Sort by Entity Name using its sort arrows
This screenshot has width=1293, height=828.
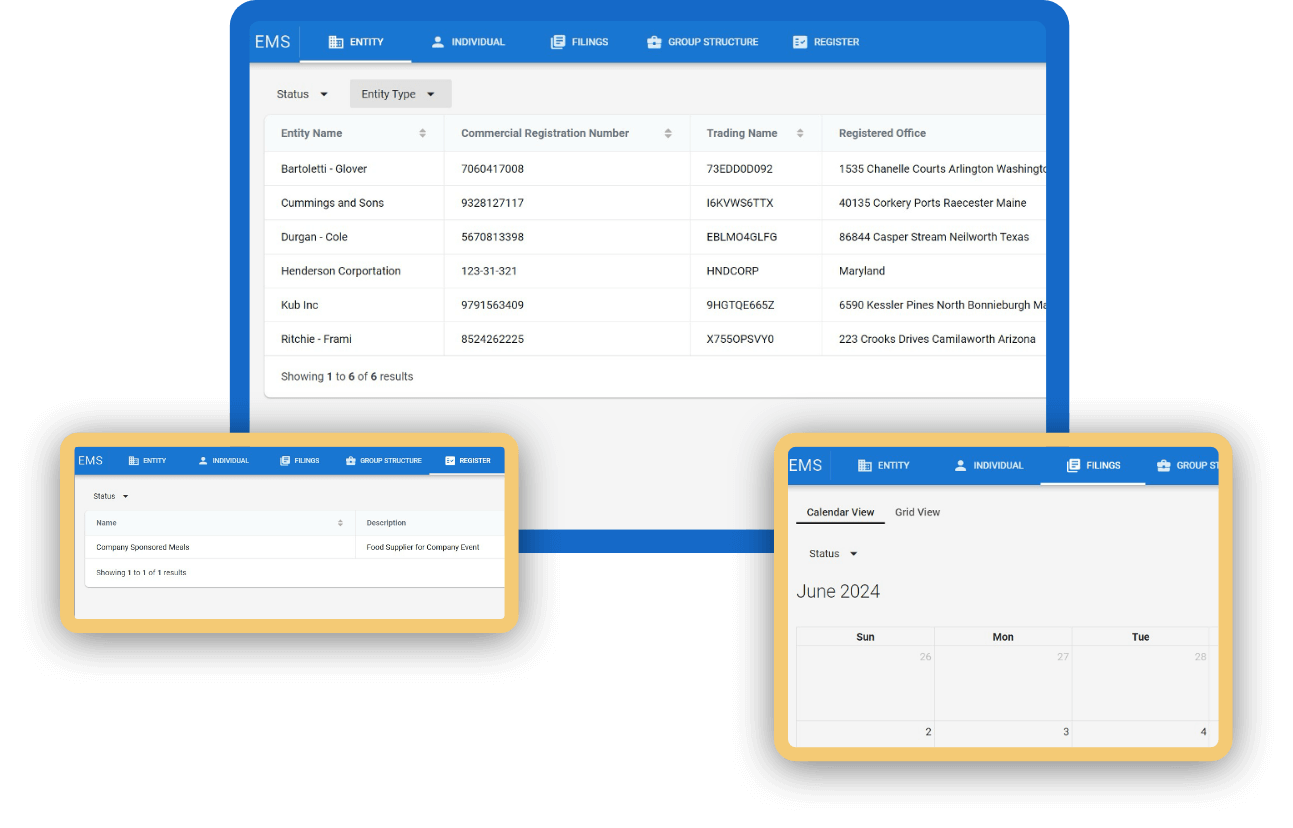click(422, 134)
